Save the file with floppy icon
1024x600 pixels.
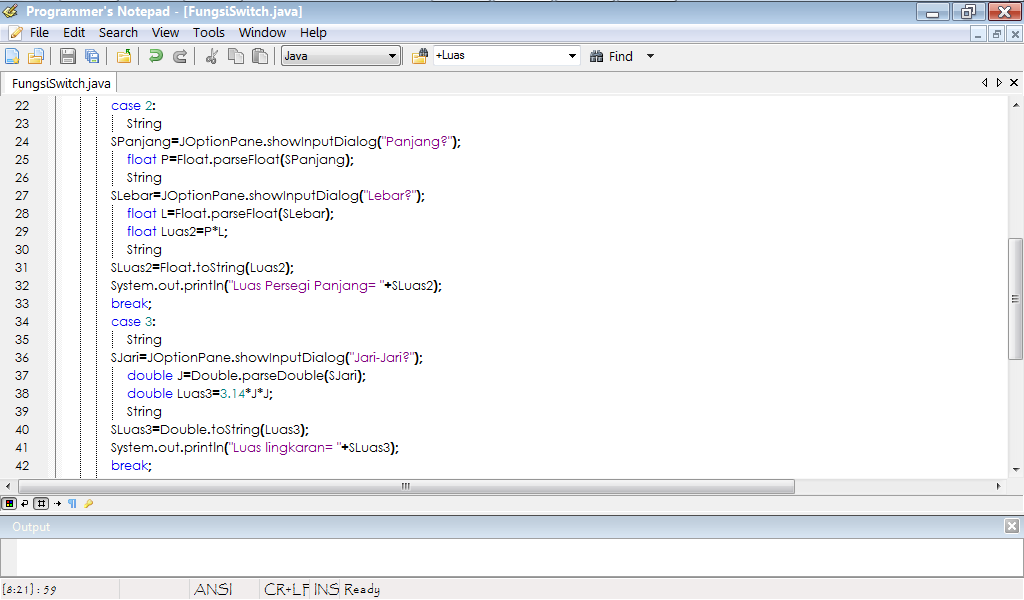67,56
